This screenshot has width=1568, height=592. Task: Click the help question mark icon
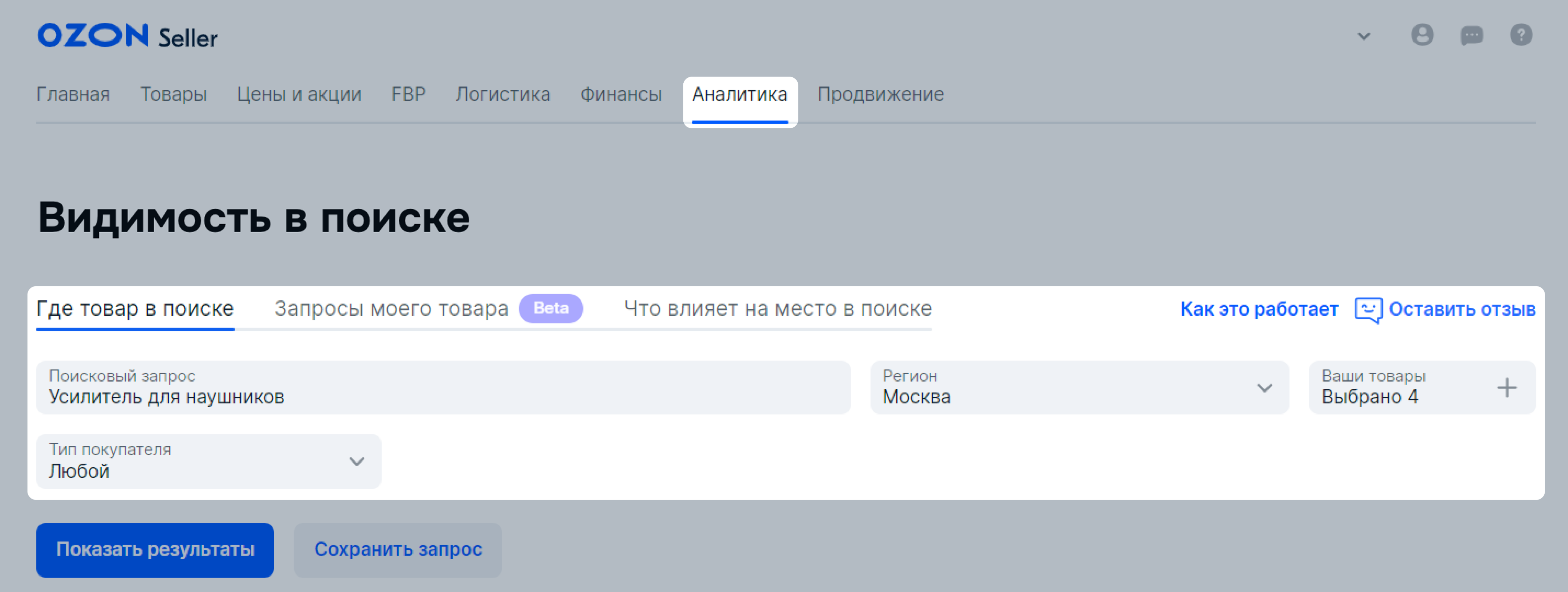[x=1521, y=35]
